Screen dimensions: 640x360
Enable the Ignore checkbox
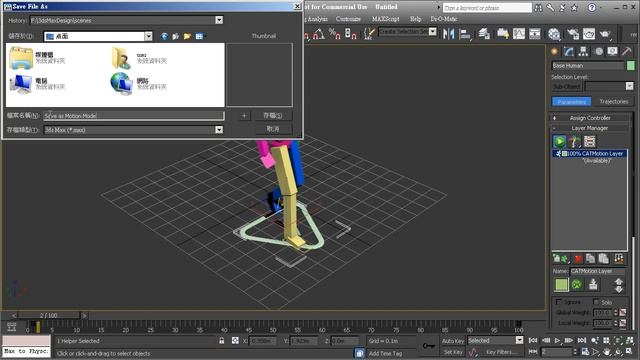pyautogui.click(x=559, y=302)
